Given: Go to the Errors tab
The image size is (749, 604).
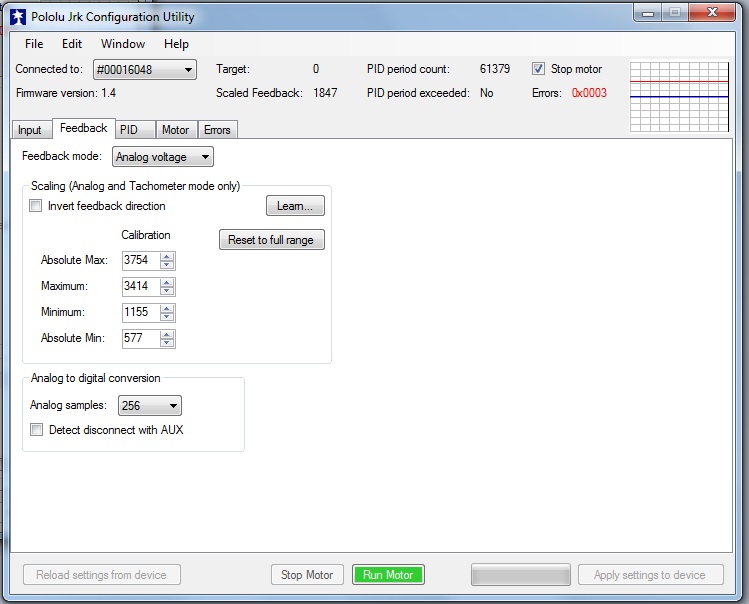Looking at the screenshot, I should pyautogui.click(x=217, y=130).
